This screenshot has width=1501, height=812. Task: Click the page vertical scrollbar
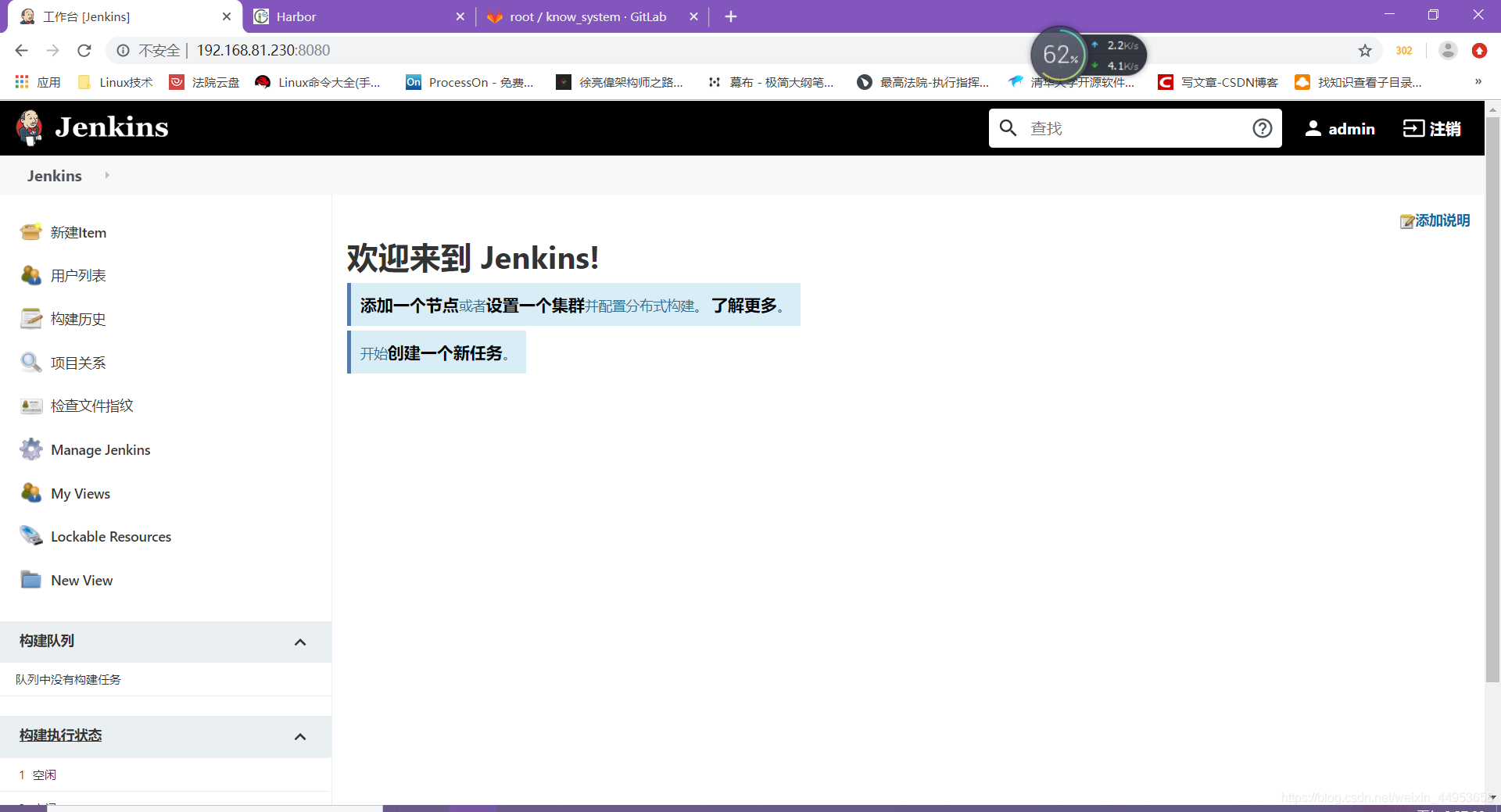pyautogui.click(x=1492, y=399)
